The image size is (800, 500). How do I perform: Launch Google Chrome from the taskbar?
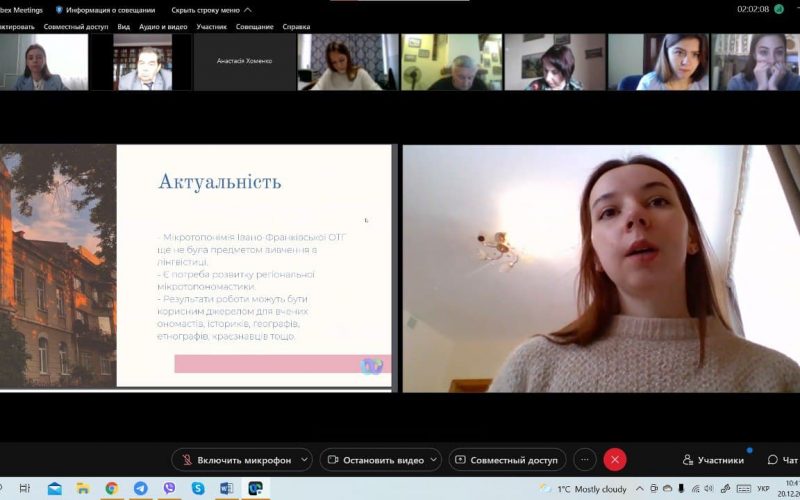pyautogui.click(x=112, y=489)
